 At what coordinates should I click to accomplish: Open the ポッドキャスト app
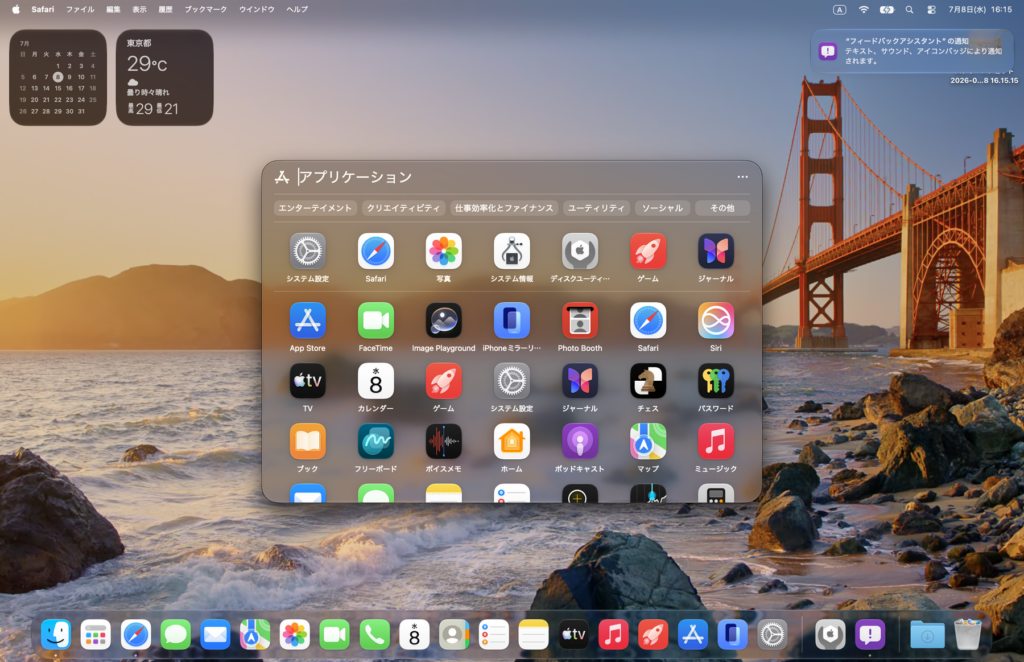580,442
